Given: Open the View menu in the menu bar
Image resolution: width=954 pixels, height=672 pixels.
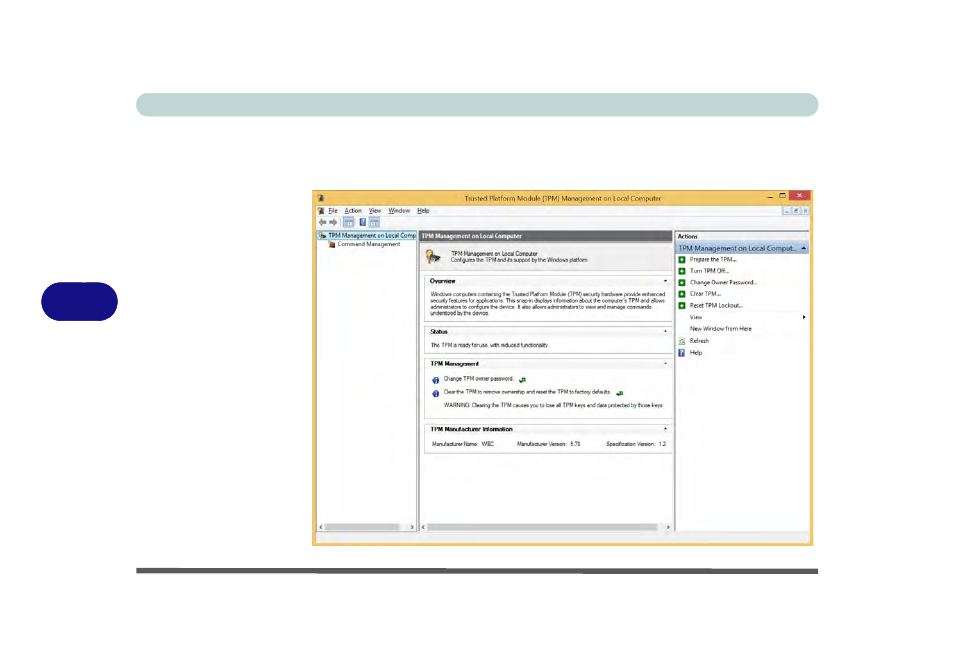Looking at the screenshot, I should [375, 211].
